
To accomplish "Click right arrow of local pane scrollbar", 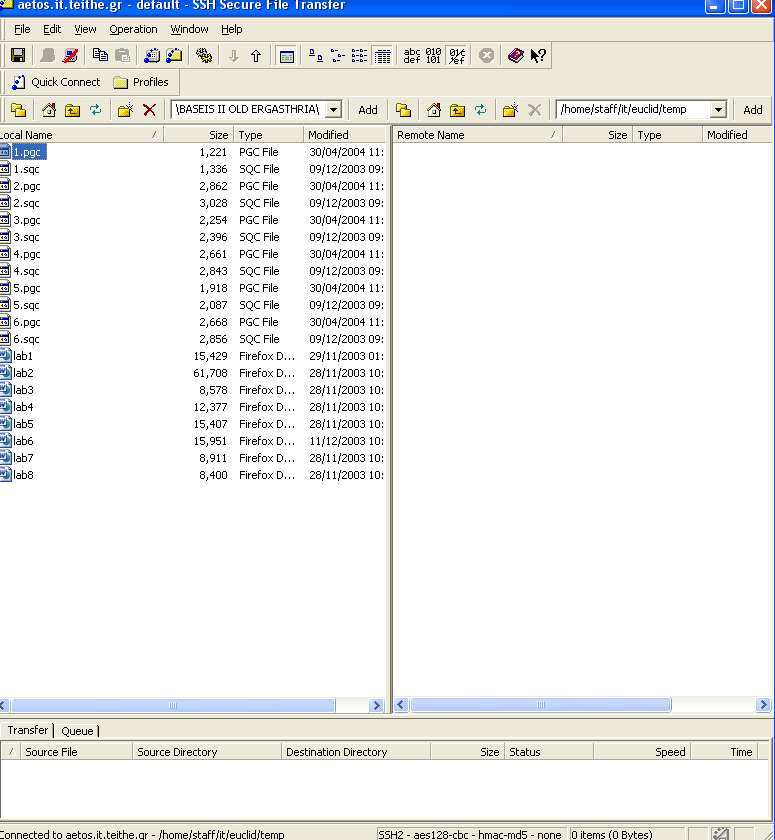I will (377, 706).
